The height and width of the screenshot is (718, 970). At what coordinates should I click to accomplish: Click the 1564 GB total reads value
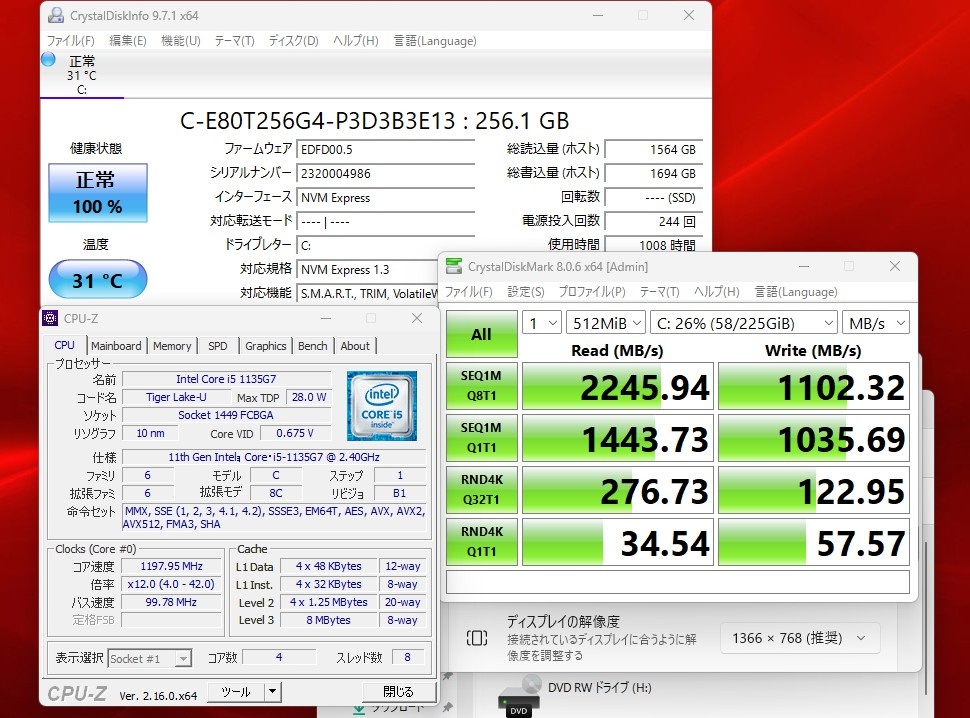[x=653, y=150]
